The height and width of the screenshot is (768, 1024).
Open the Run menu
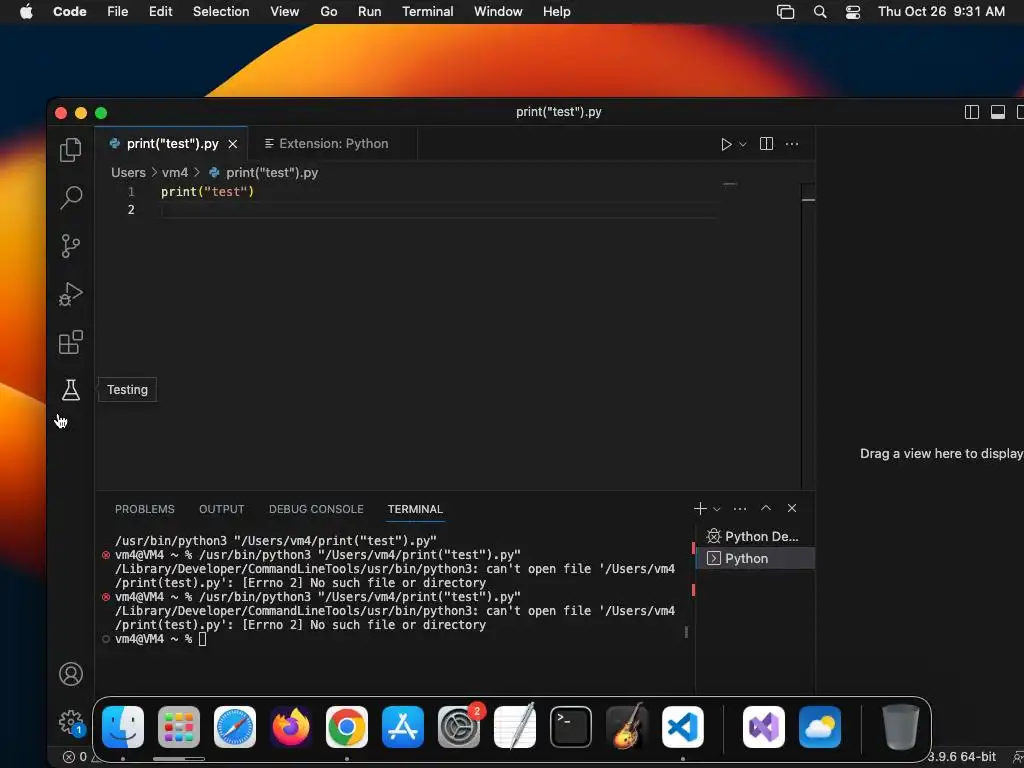tap(370, 12)
